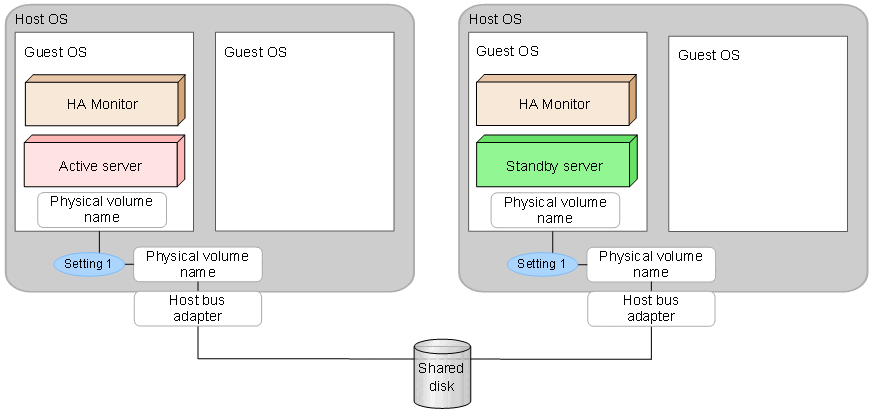
Task: Click HA Monitor block above Standby server
Action: click(x=554, y=104)
